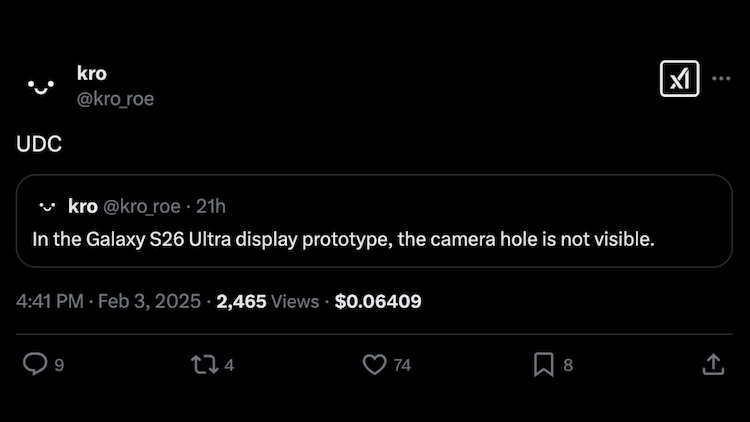Screen dimensions: 750x422
Task: Open the three-dot more options menu
Action: 721,79
